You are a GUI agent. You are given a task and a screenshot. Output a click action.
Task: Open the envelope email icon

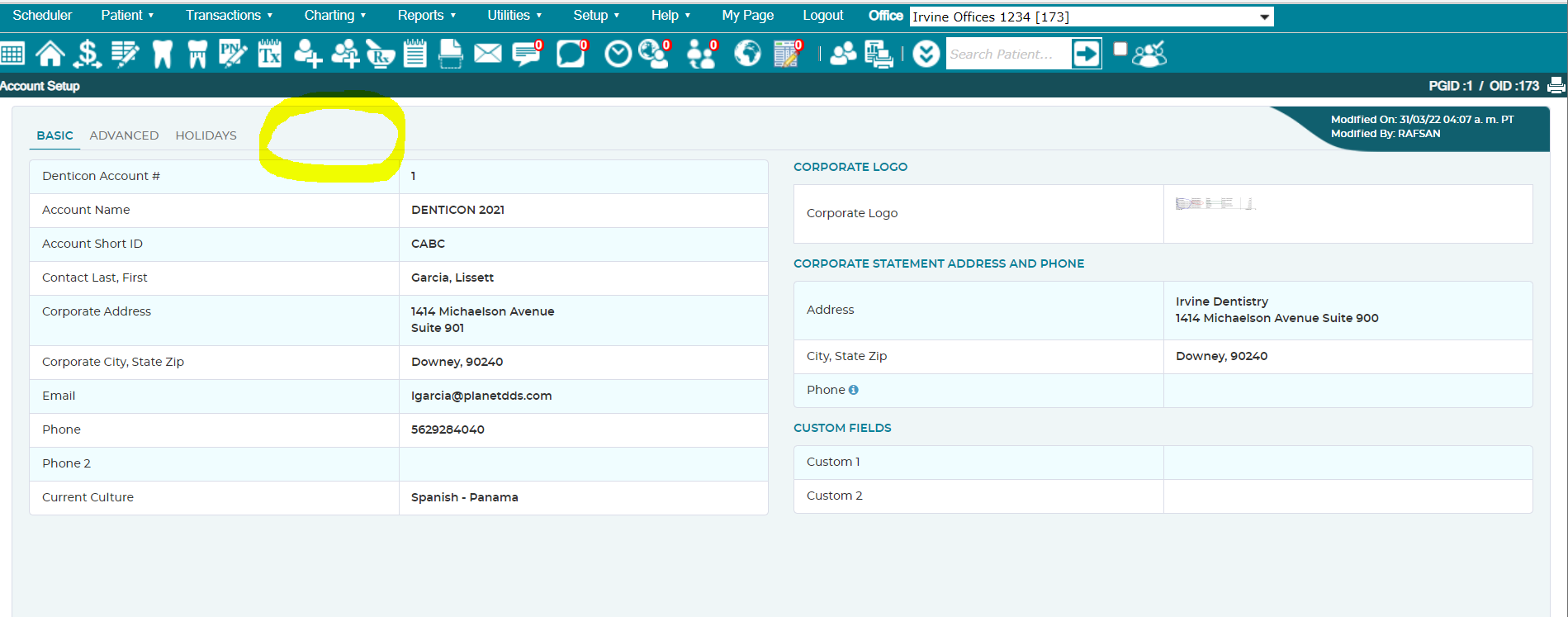click(488, 55)
